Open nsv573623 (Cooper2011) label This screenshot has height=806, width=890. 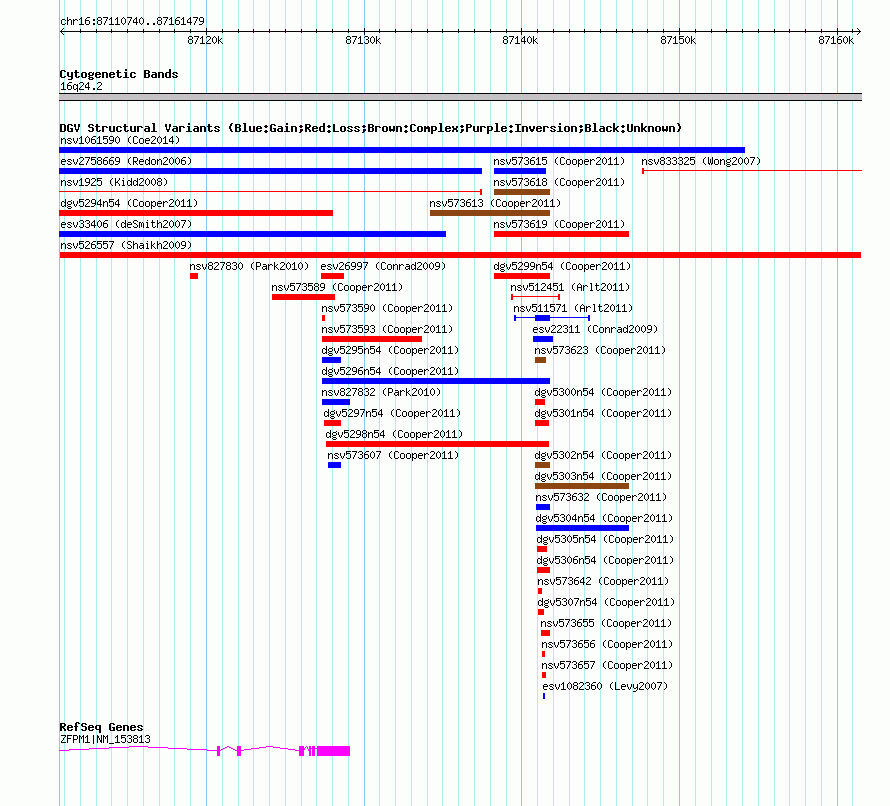click(600, 350)
